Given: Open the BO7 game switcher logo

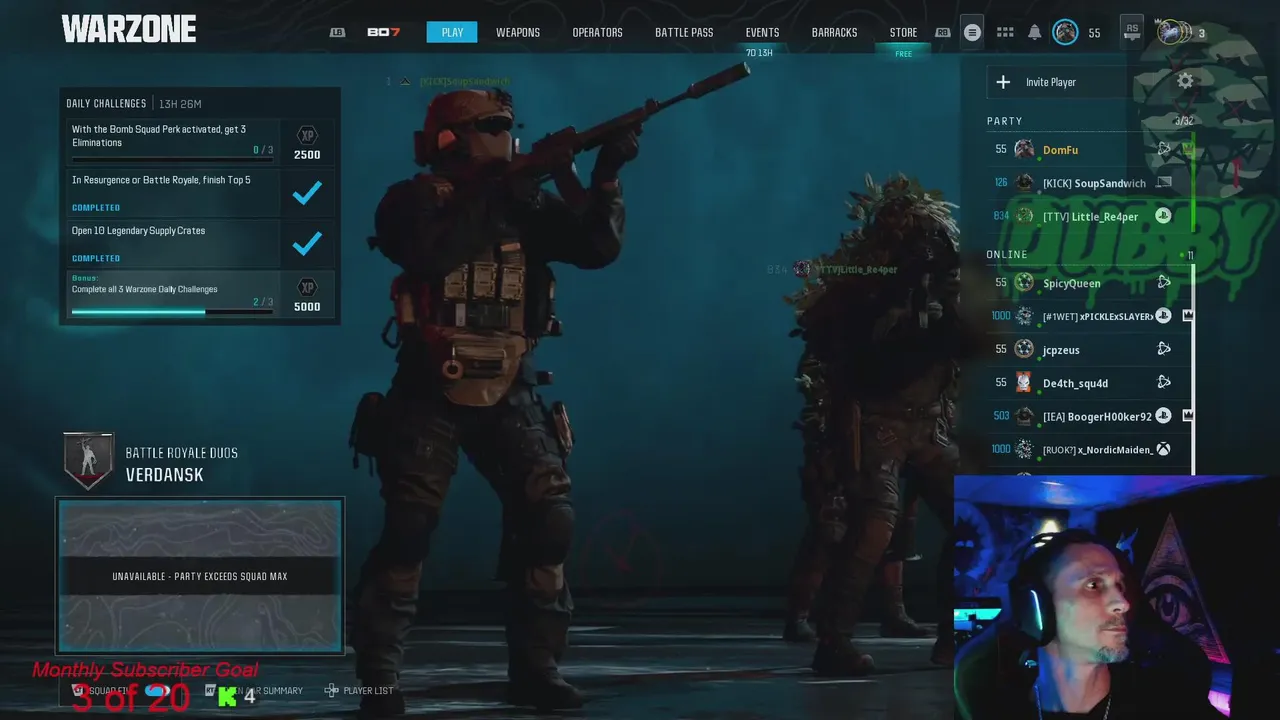Looking at the screenshot, I should 383,33.
